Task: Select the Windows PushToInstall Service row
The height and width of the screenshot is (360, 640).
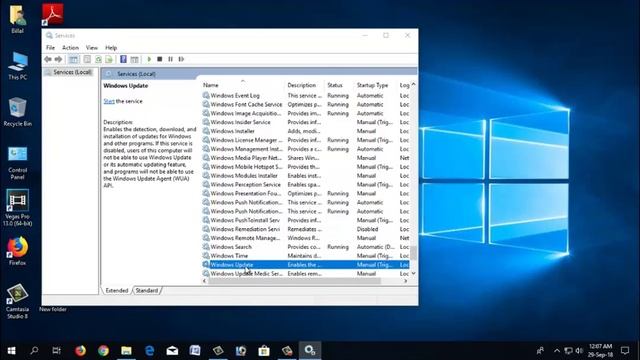Action: pos(305,220)
